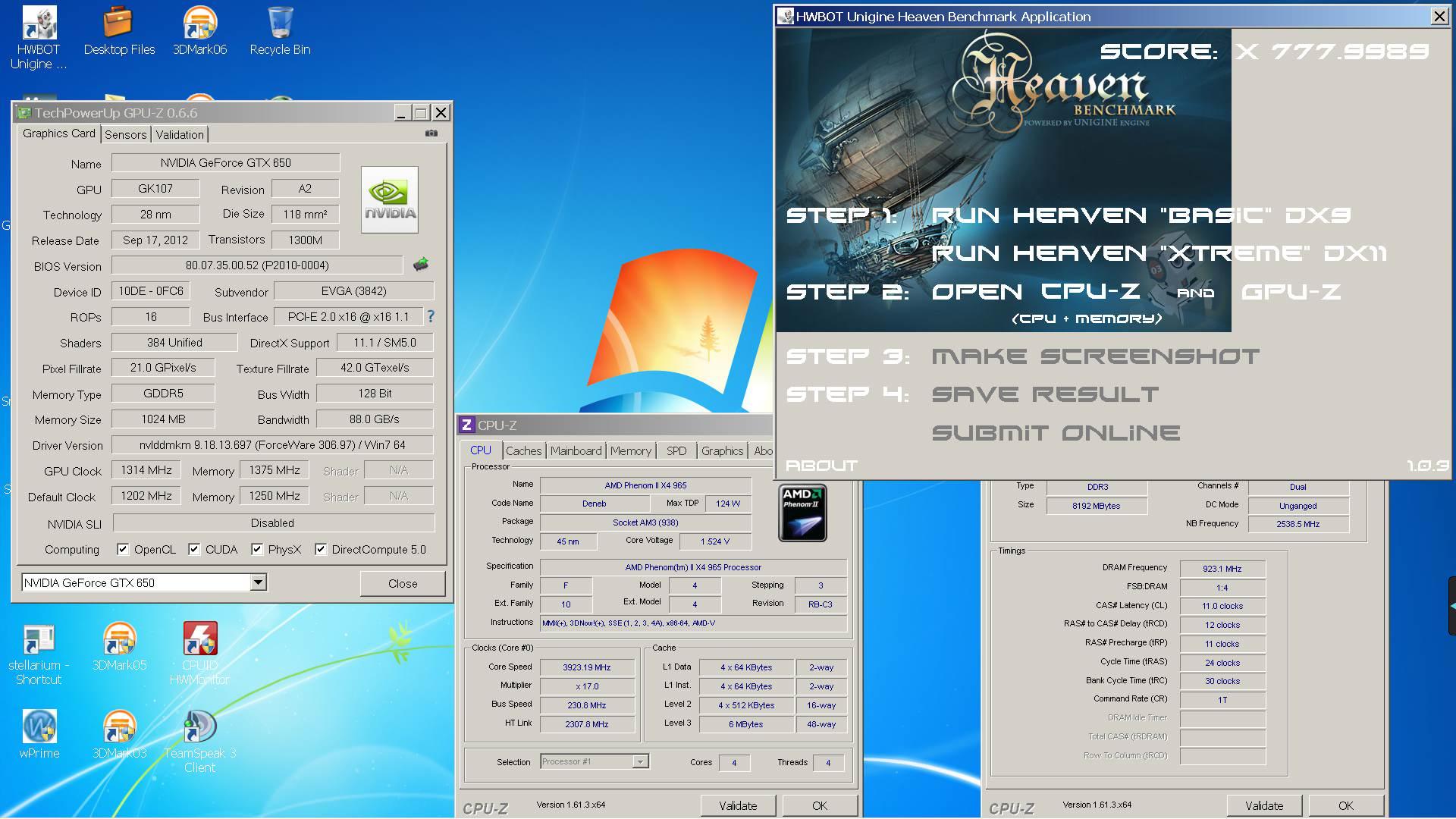Click Run Heaven "Xtreme" DX11
This screenshot has width=1456, height=819.
point(1159,253)
